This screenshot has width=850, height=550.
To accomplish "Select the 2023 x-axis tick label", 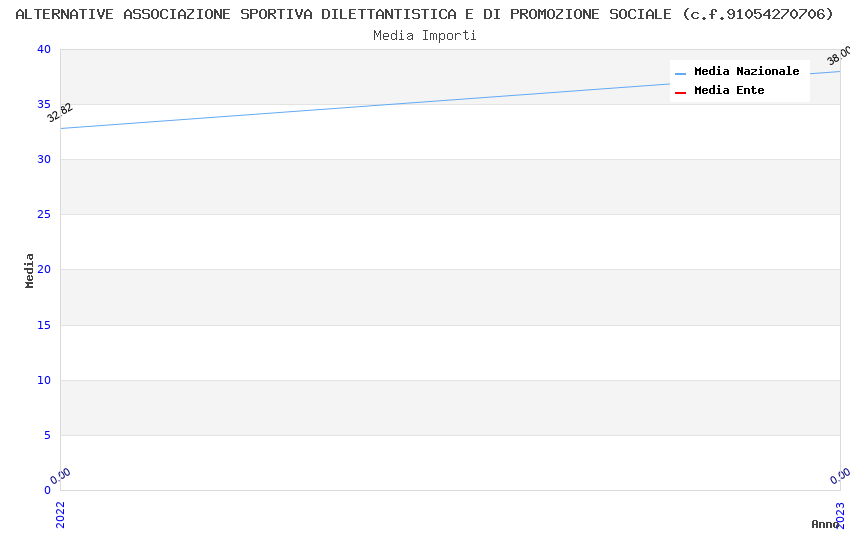I will [x=840, y=514].
